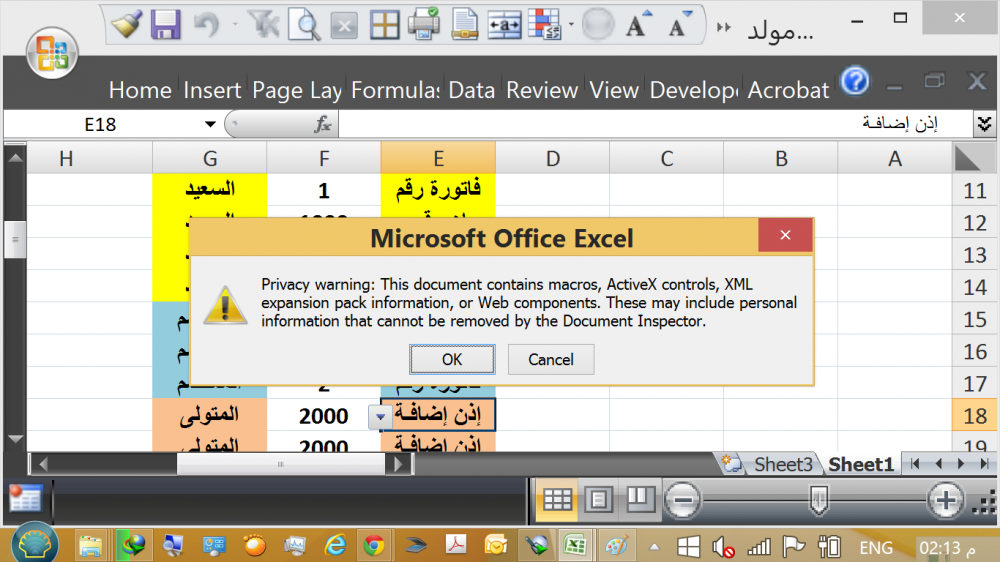
Task: Click the clear filter funnel icon
Action: coord(264,26)
